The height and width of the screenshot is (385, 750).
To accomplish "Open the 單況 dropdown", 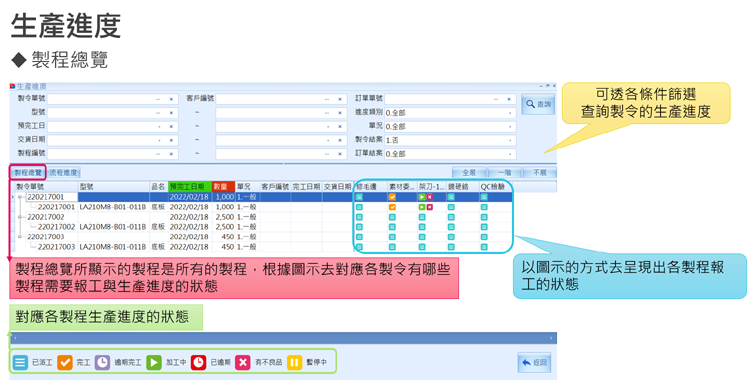I will coord(510,127).
